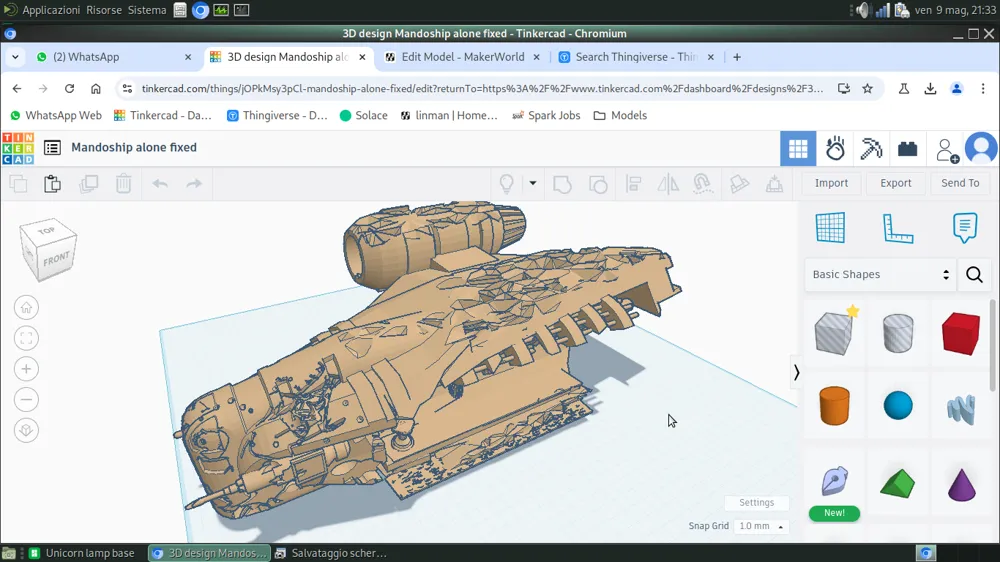The image size is (1000, 562).
Task: Select the Notes tool
Action: [x=964, y=228]
